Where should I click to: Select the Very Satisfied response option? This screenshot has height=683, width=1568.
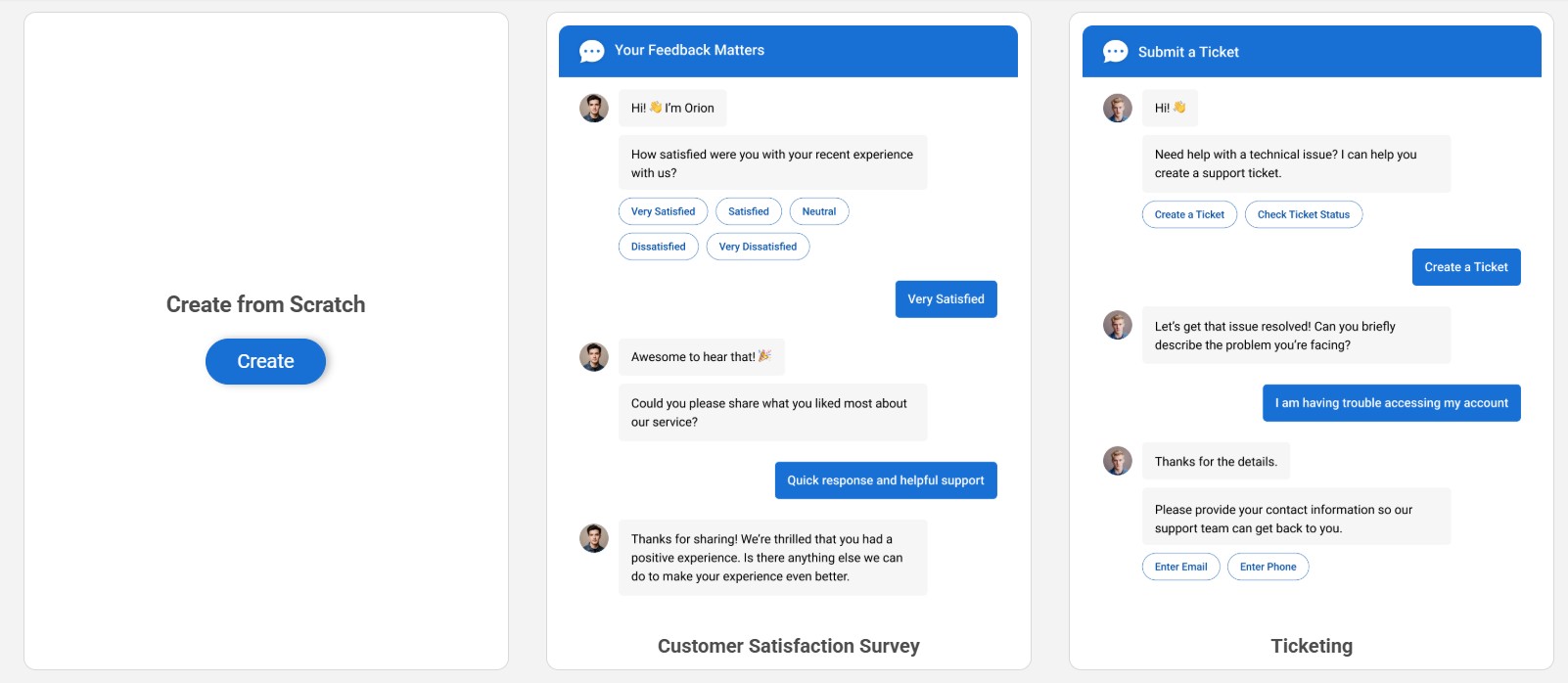coord(663,211)
